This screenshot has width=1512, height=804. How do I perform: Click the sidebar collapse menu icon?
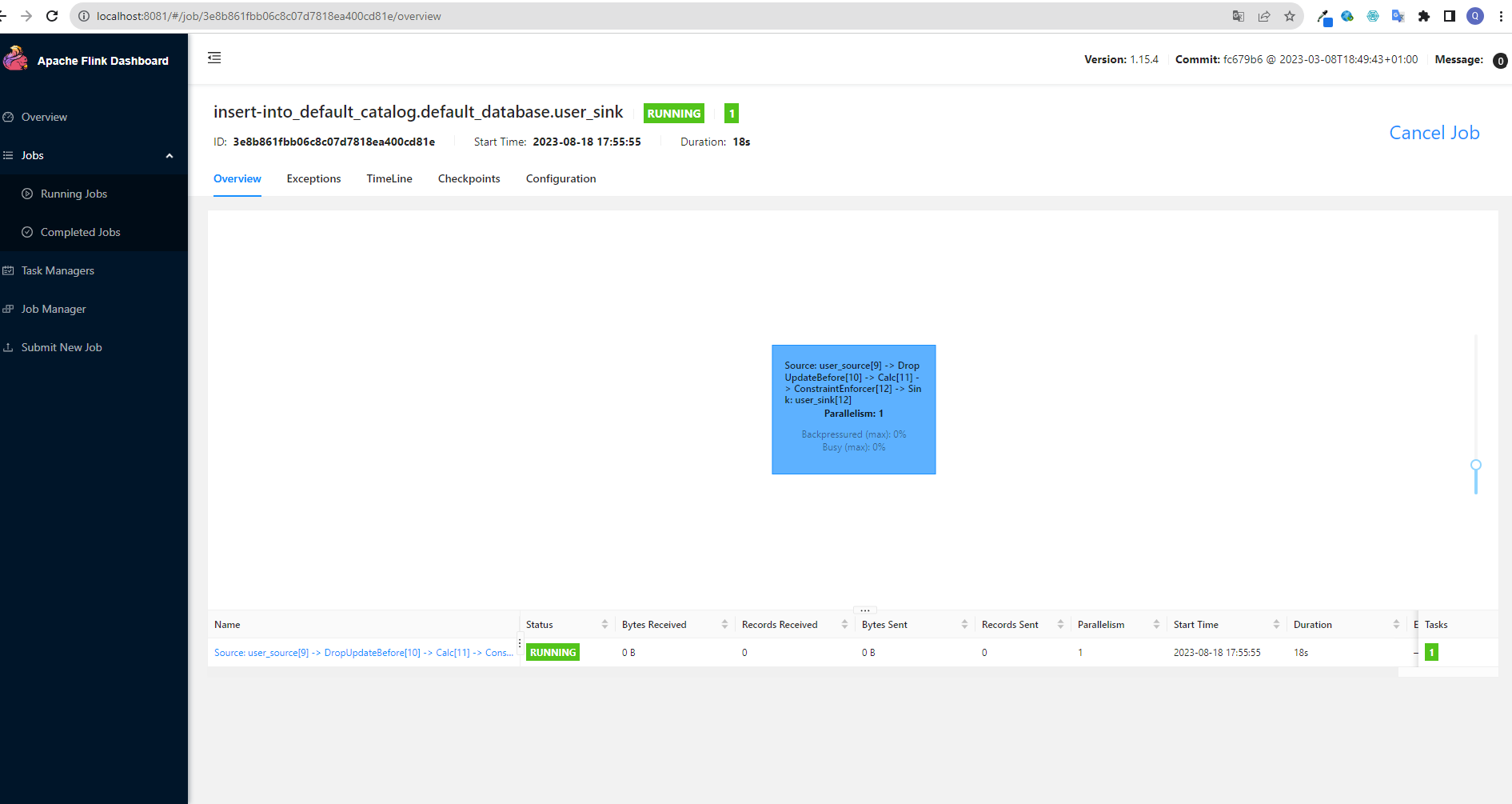tap(214, 58)
